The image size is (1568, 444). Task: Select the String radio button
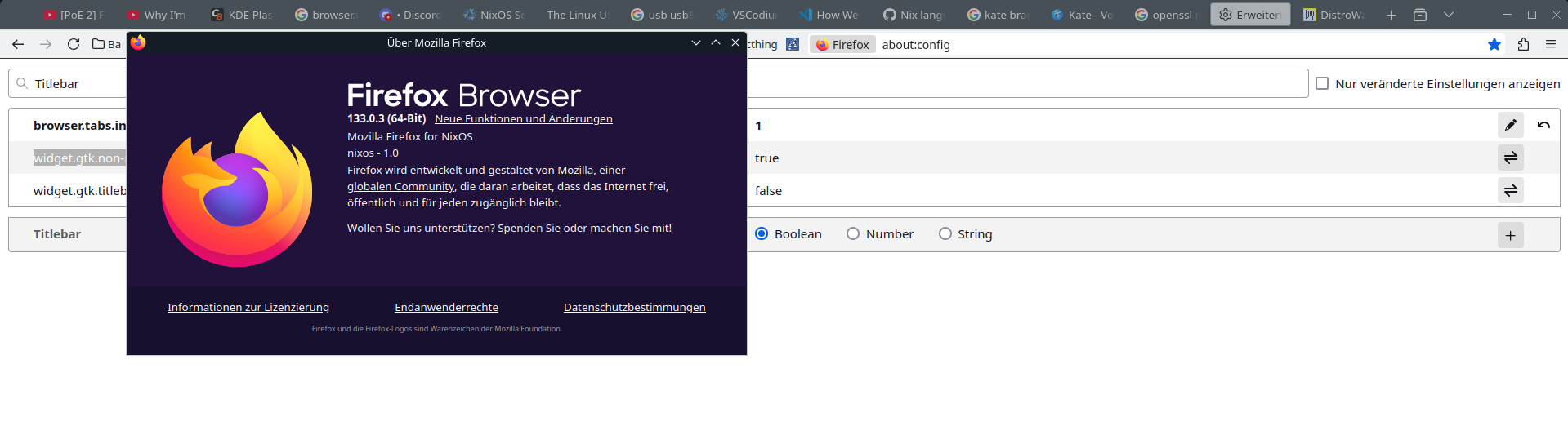(945, 233)
